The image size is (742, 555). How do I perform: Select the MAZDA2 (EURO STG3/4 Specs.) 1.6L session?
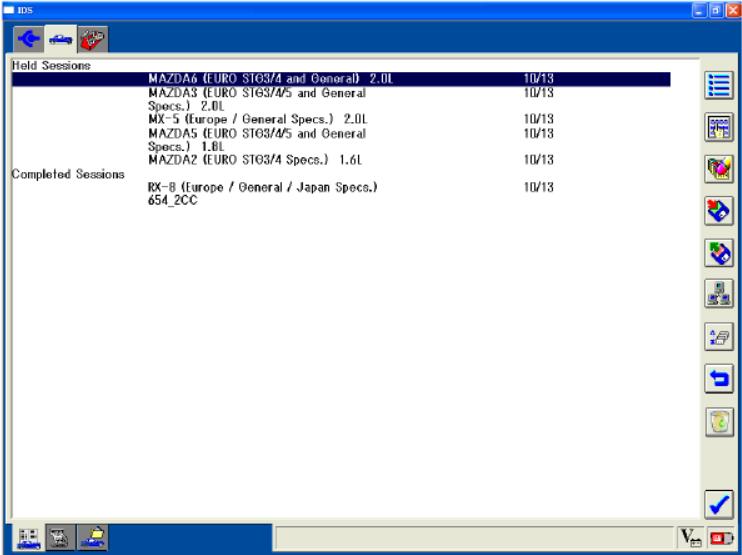point(341,160)
